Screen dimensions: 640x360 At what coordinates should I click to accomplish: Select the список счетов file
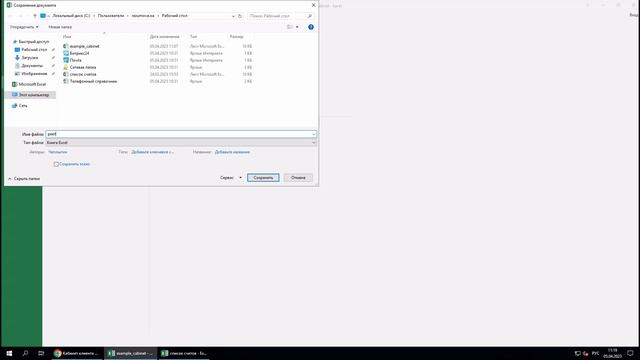(x=83, y=74)
